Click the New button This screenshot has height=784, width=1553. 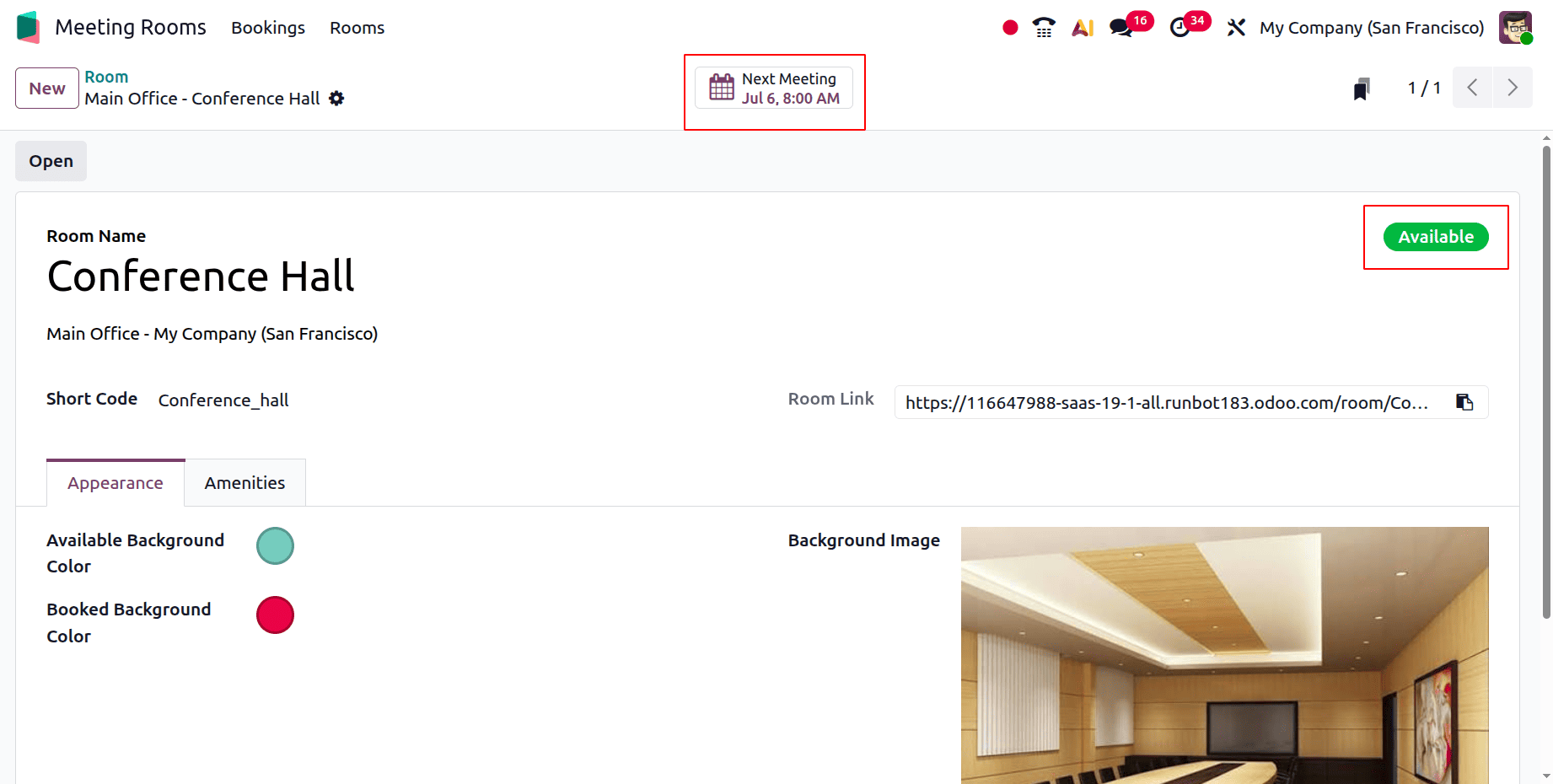47,89
